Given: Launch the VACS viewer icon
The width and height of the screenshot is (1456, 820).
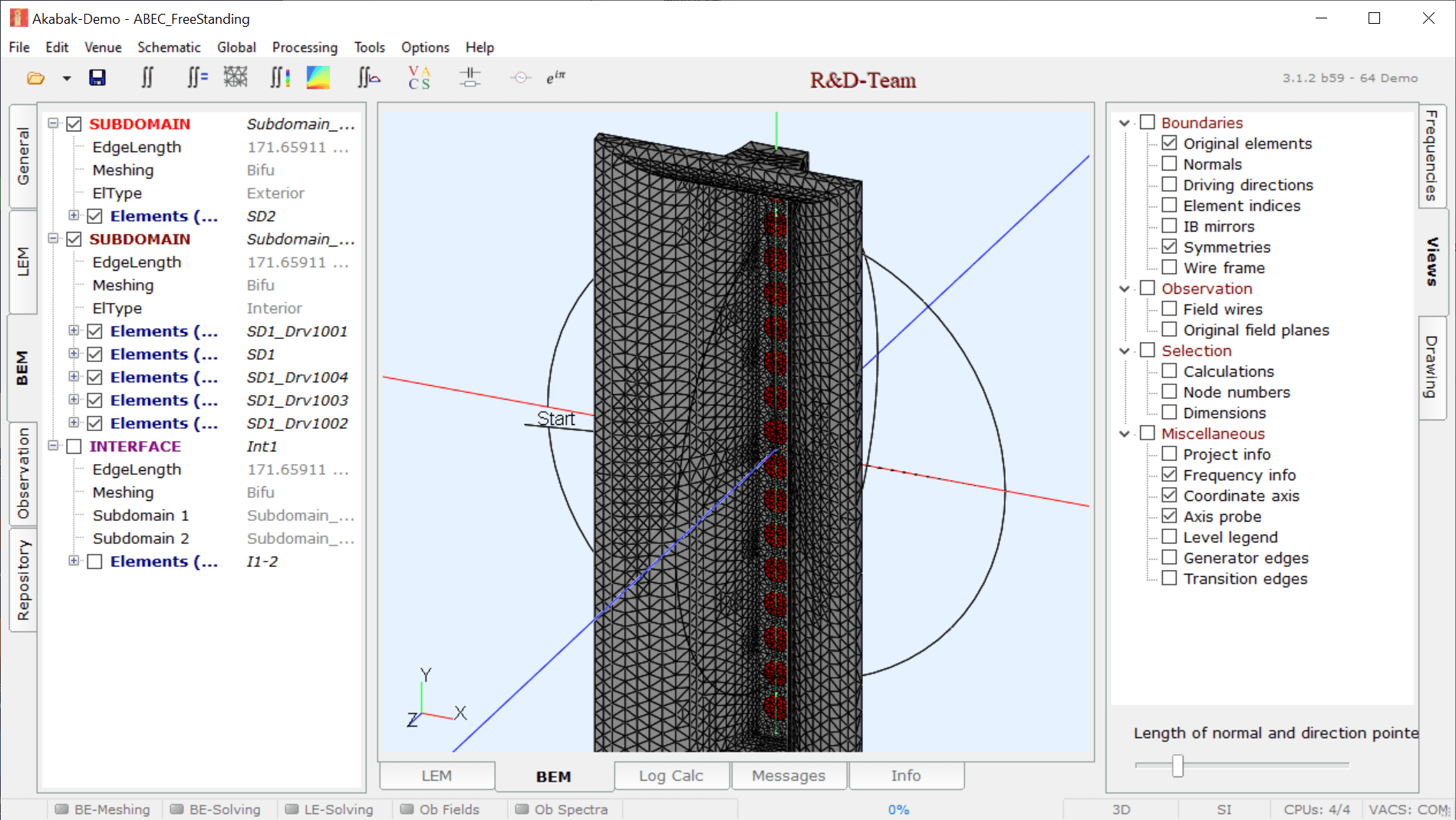Looking at the screenshot, I should click(x=419, y=77).
